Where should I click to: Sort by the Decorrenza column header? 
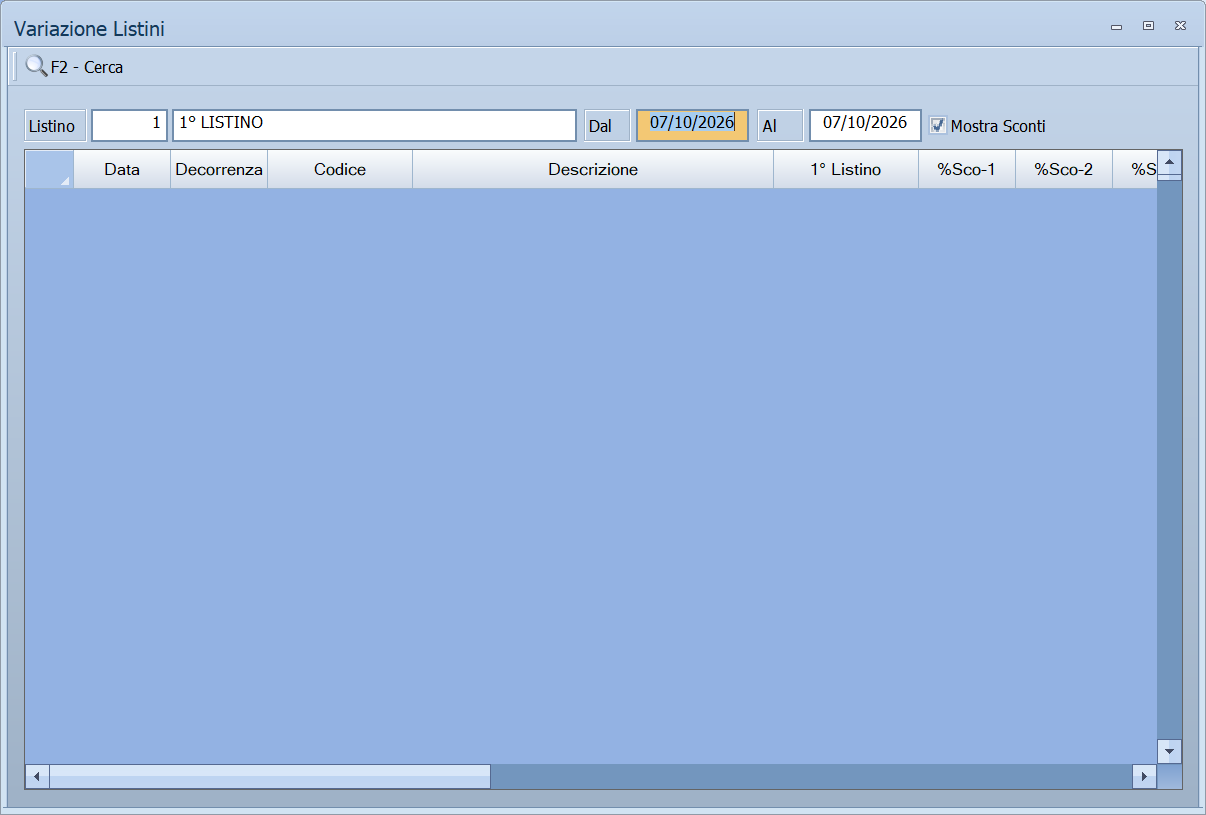(x=219, y=169)
